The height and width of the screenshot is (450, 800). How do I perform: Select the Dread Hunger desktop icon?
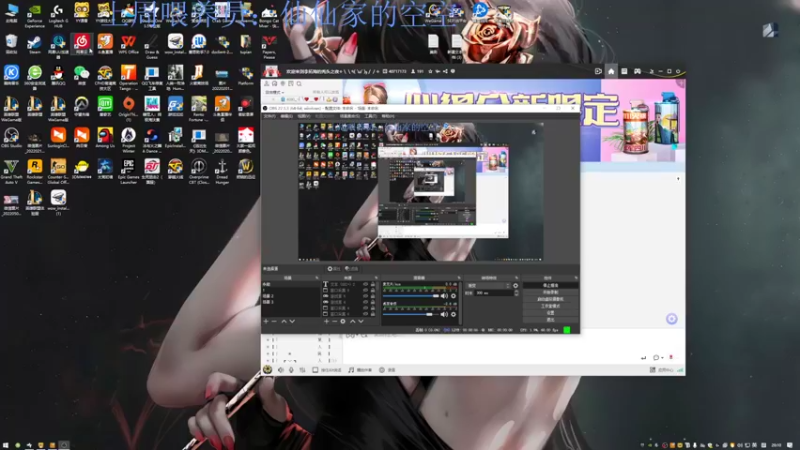click(x=221, y=170)
